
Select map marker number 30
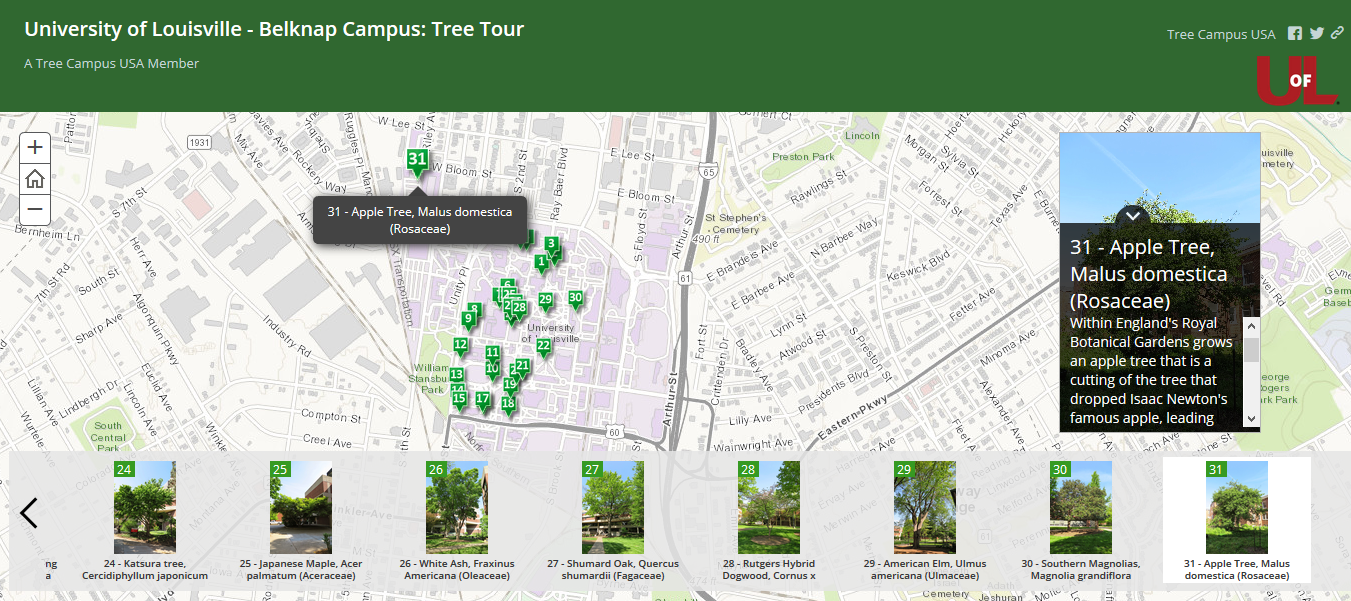[x=575, y=298]
